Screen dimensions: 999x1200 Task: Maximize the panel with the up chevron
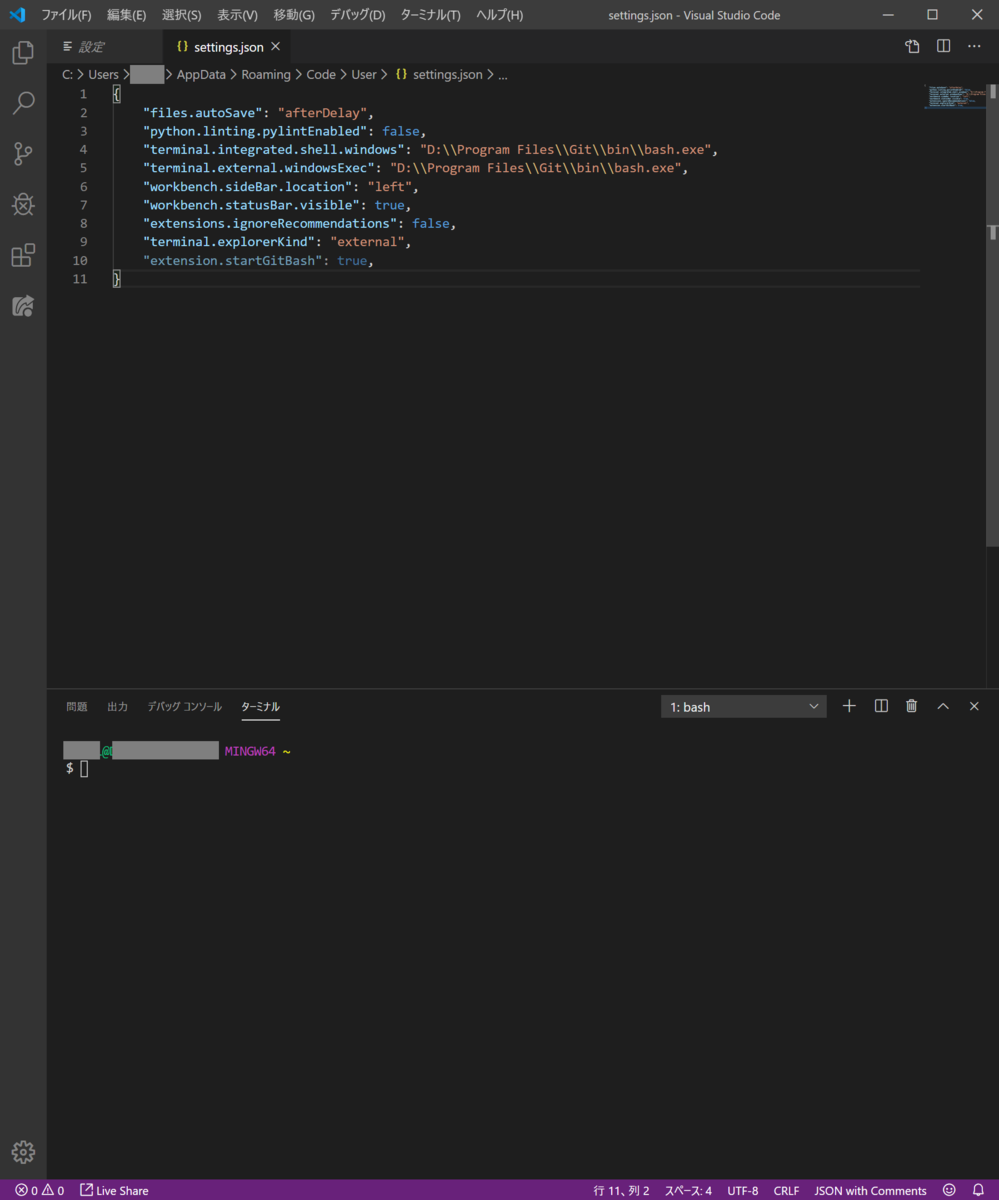tap(943, 706)
